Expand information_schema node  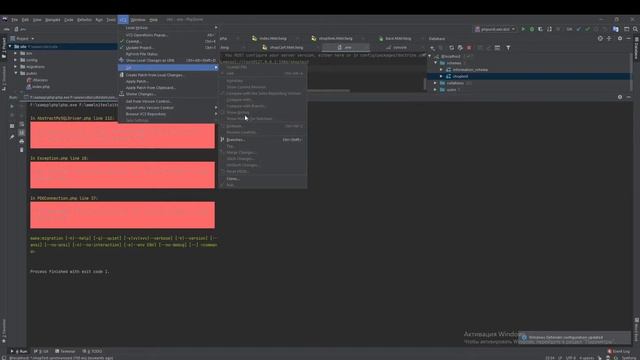[x=441, y=70]
